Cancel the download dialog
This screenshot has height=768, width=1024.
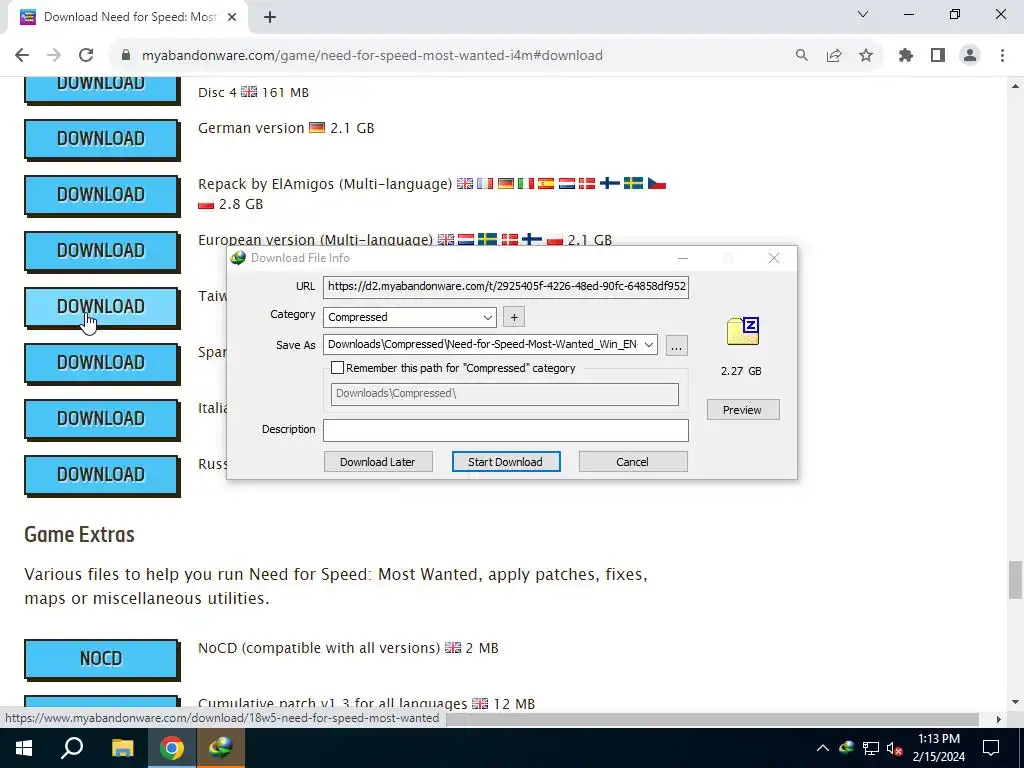pos(632,462)
